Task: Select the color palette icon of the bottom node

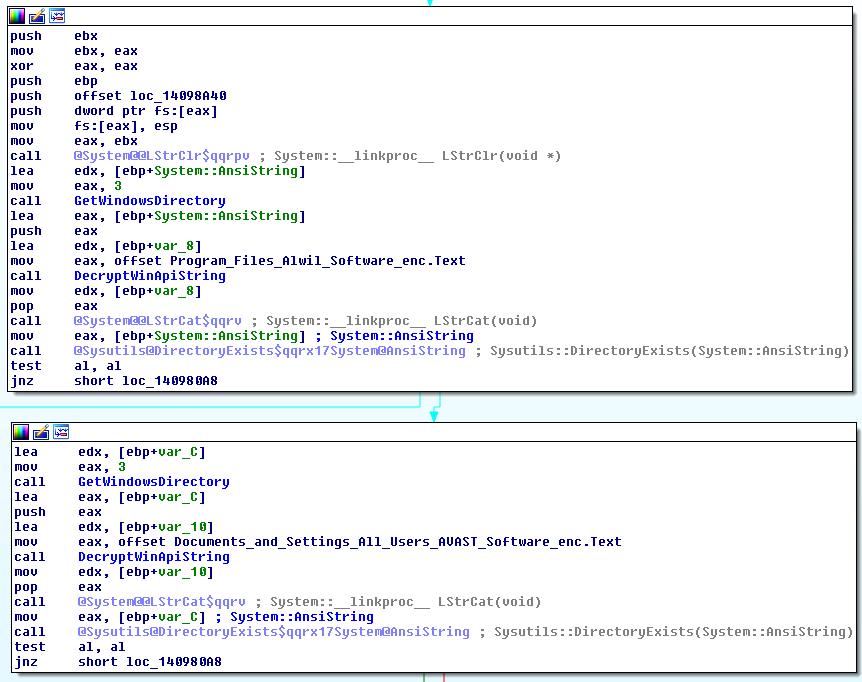Action: pos(20,431)
